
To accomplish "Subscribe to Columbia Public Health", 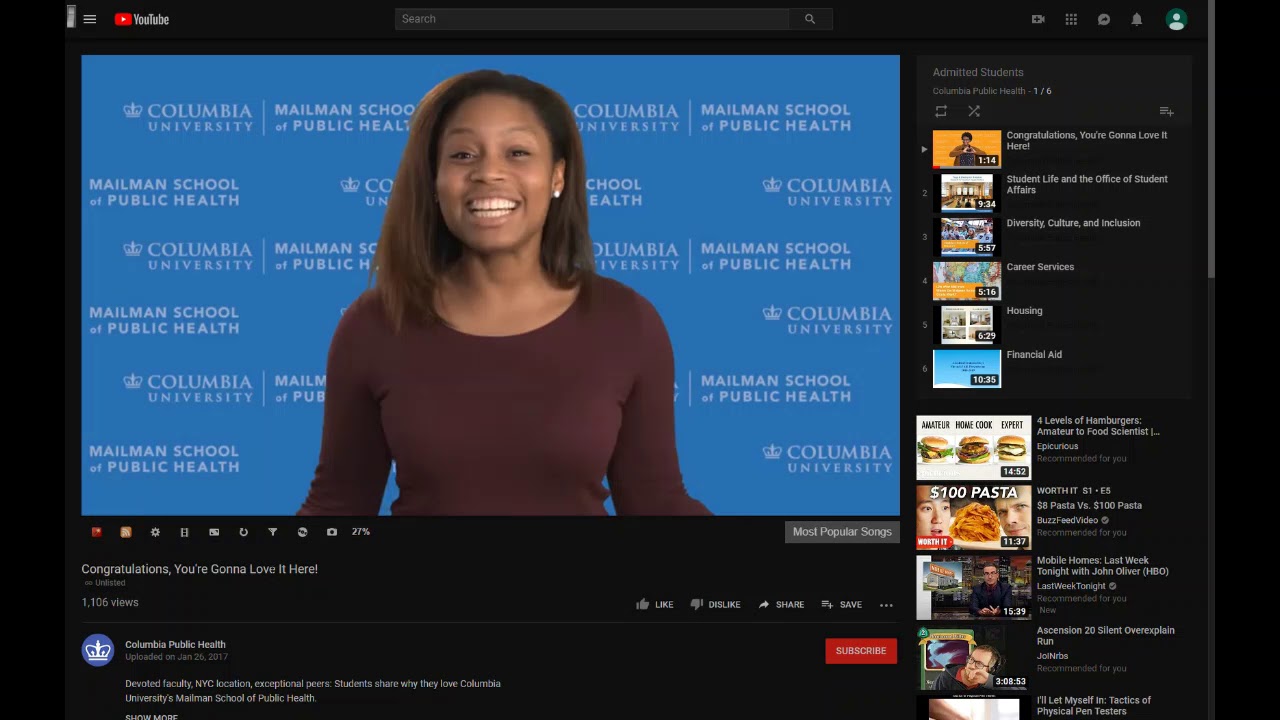I will (861, 651).
